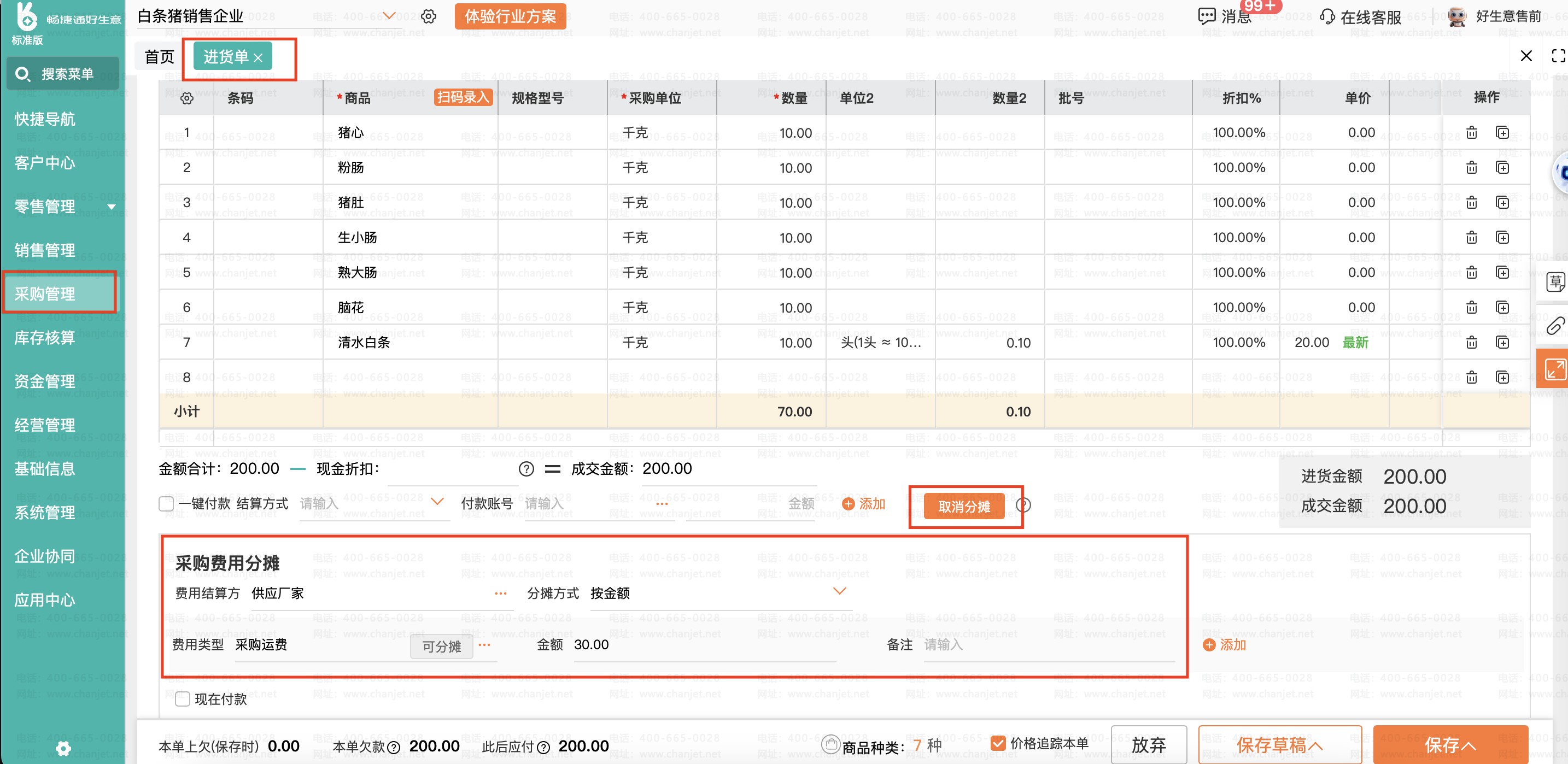Open the 在线客服 headset icon

pyautogui.click(x=1327, y=17)
